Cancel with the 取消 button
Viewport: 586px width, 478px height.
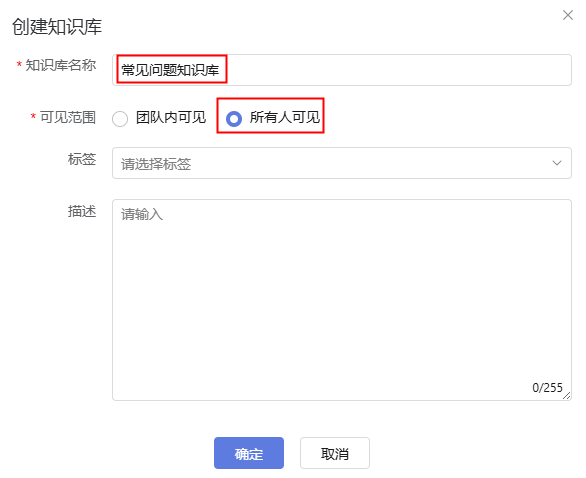pyautogui.click(x=335, y=453)
